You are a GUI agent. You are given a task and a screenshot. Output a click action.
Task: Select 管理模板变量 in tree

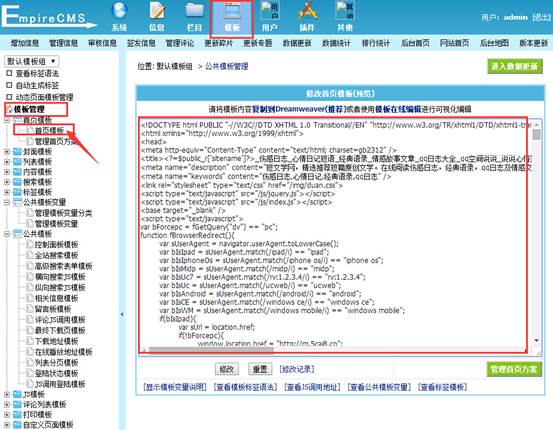coord(56,224)
